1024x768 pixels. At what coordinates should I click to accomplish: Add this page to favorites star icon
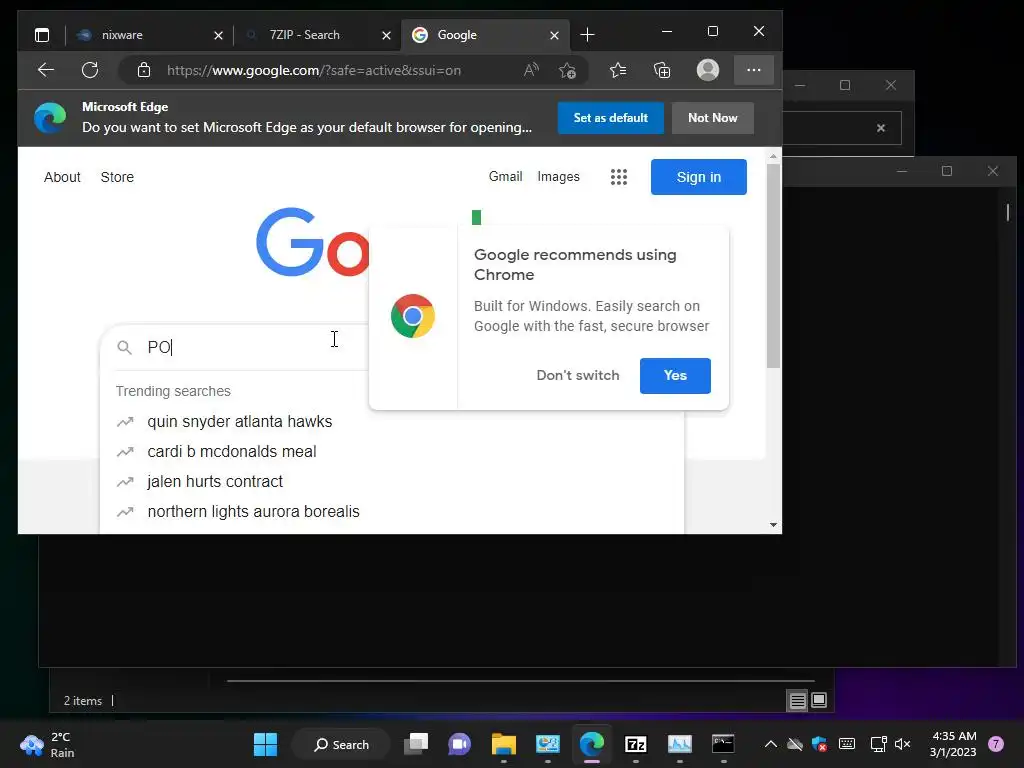568,70
